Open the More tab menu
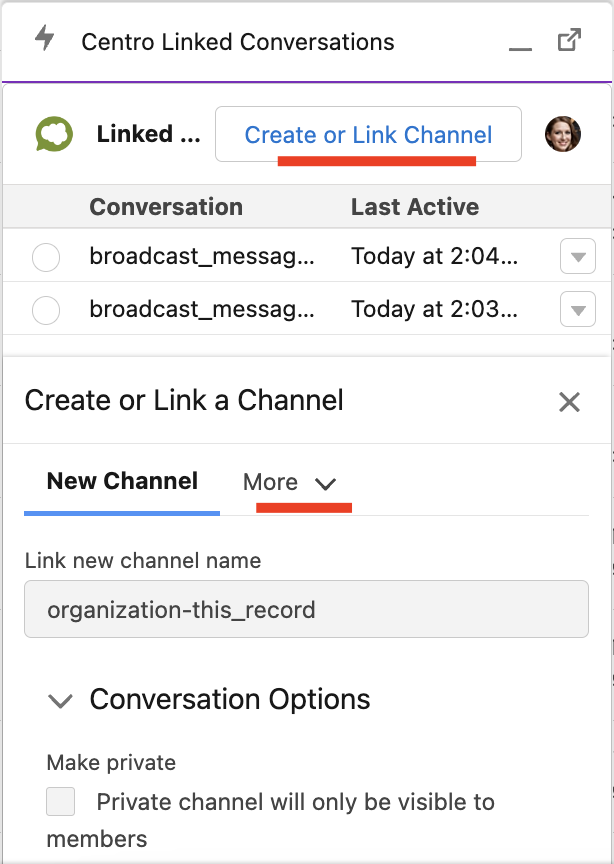Image resolution: width=614 pixels, height=864 pixels. pyautogui.click(x=289, y=482)
